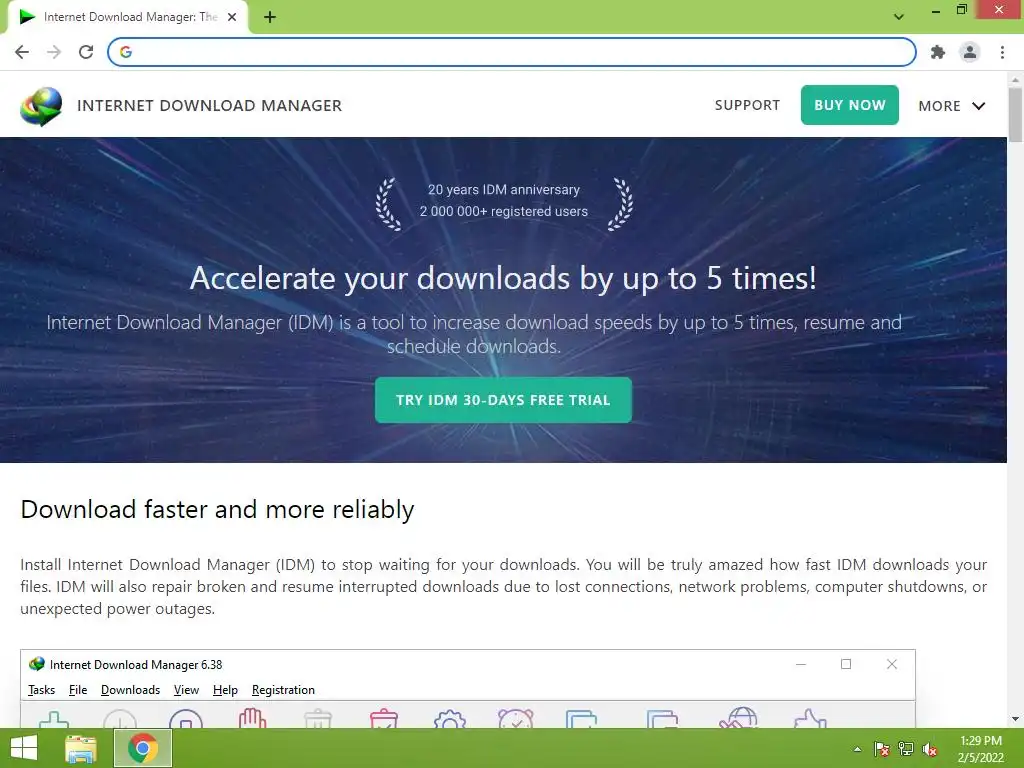Open the File menu in the IDM screenshot
The height and width of the screenshot is (768, 1024).
78,690
